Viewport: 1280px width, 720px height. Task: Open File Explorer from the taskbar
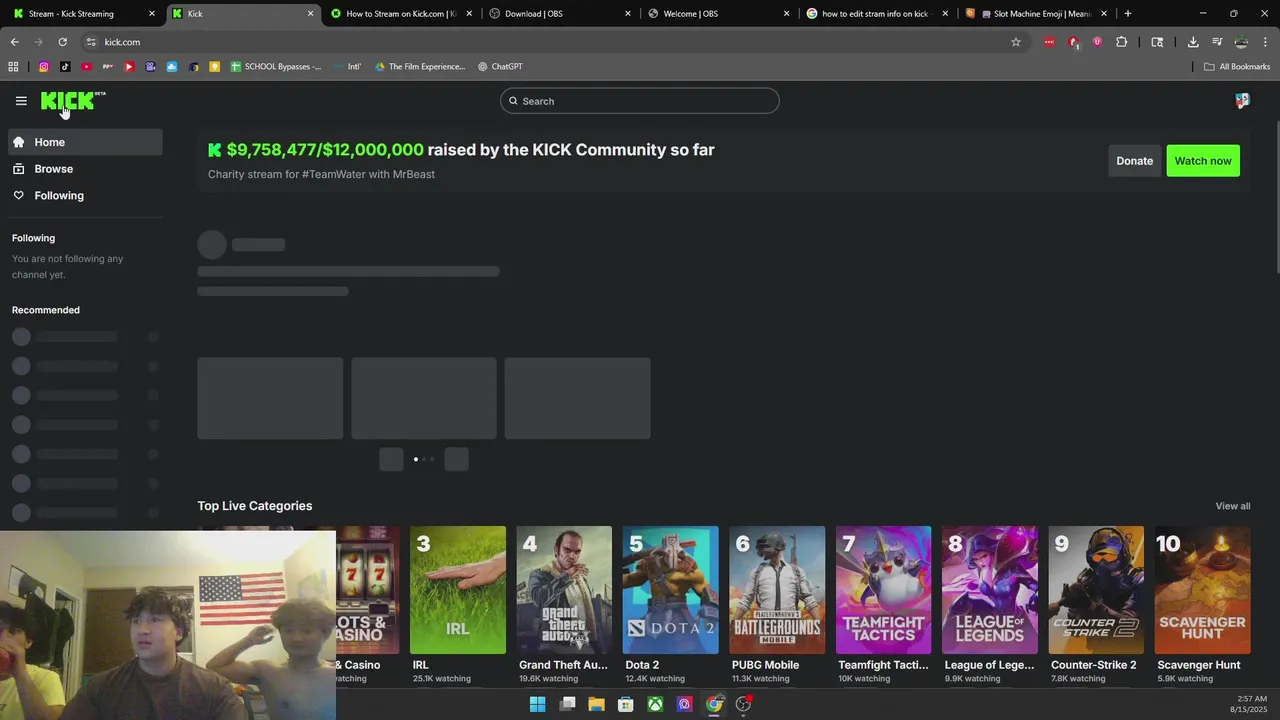(596, 704)
